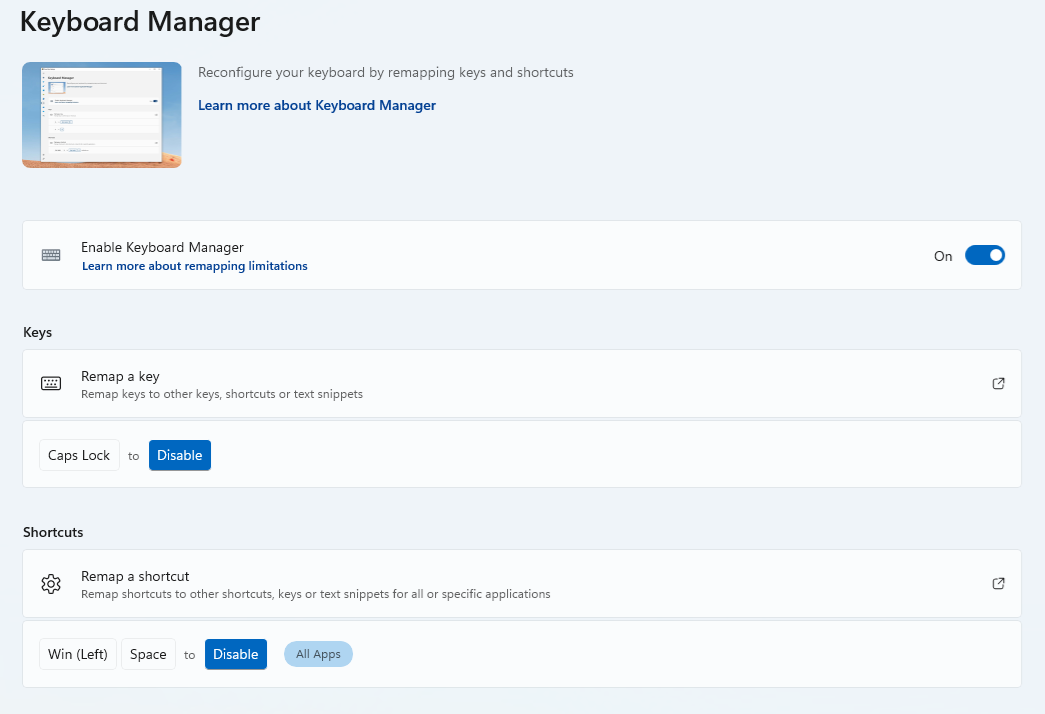This screenshot has height=714, width=1045.
Task: Click the Keyboard Manager page title
Action: [x=140, y=21]
